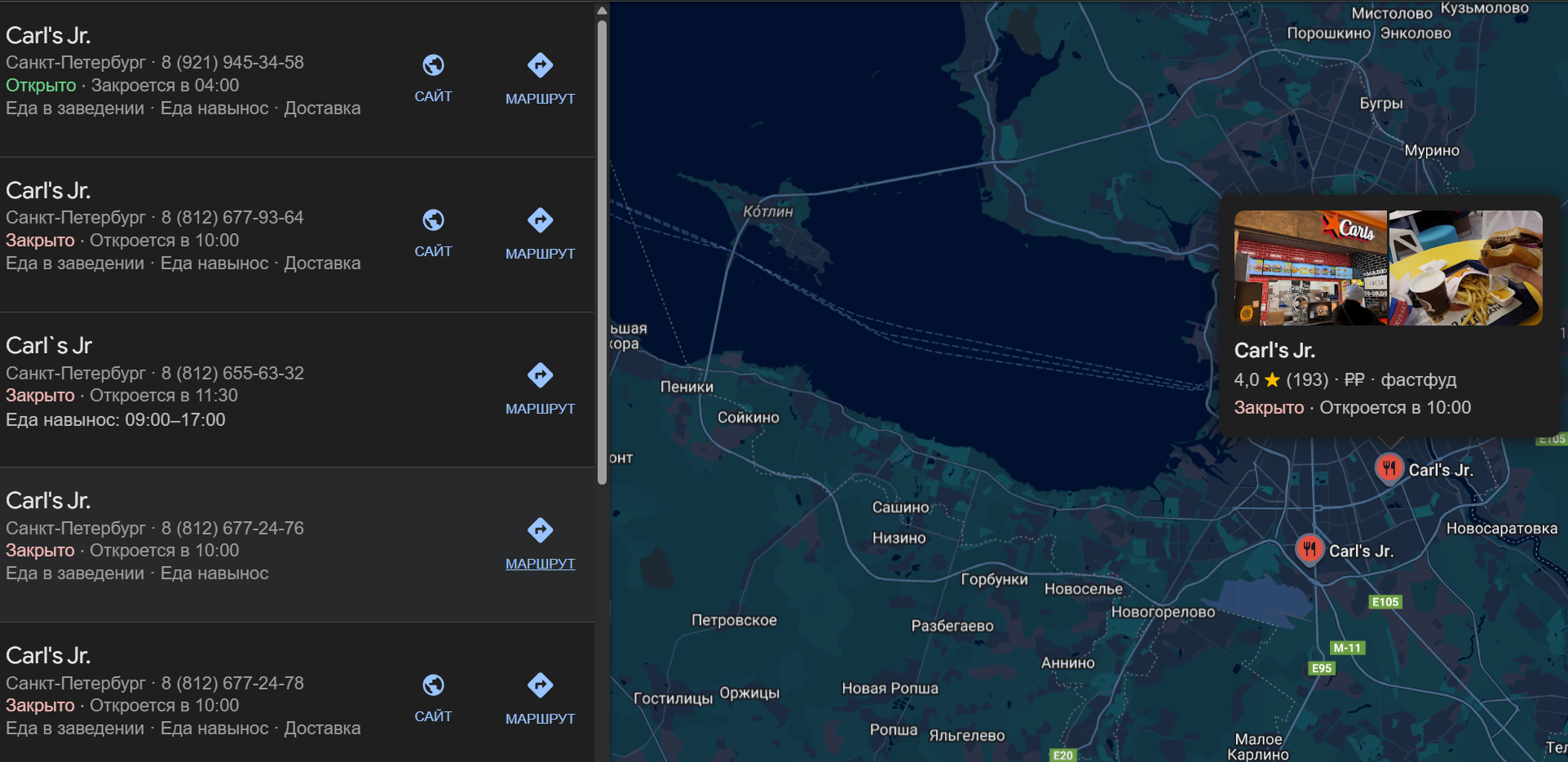Click the Пеники label on the map
This screenshot has width=1568, height=762.
pyautogui.click(x=687, y=387)
